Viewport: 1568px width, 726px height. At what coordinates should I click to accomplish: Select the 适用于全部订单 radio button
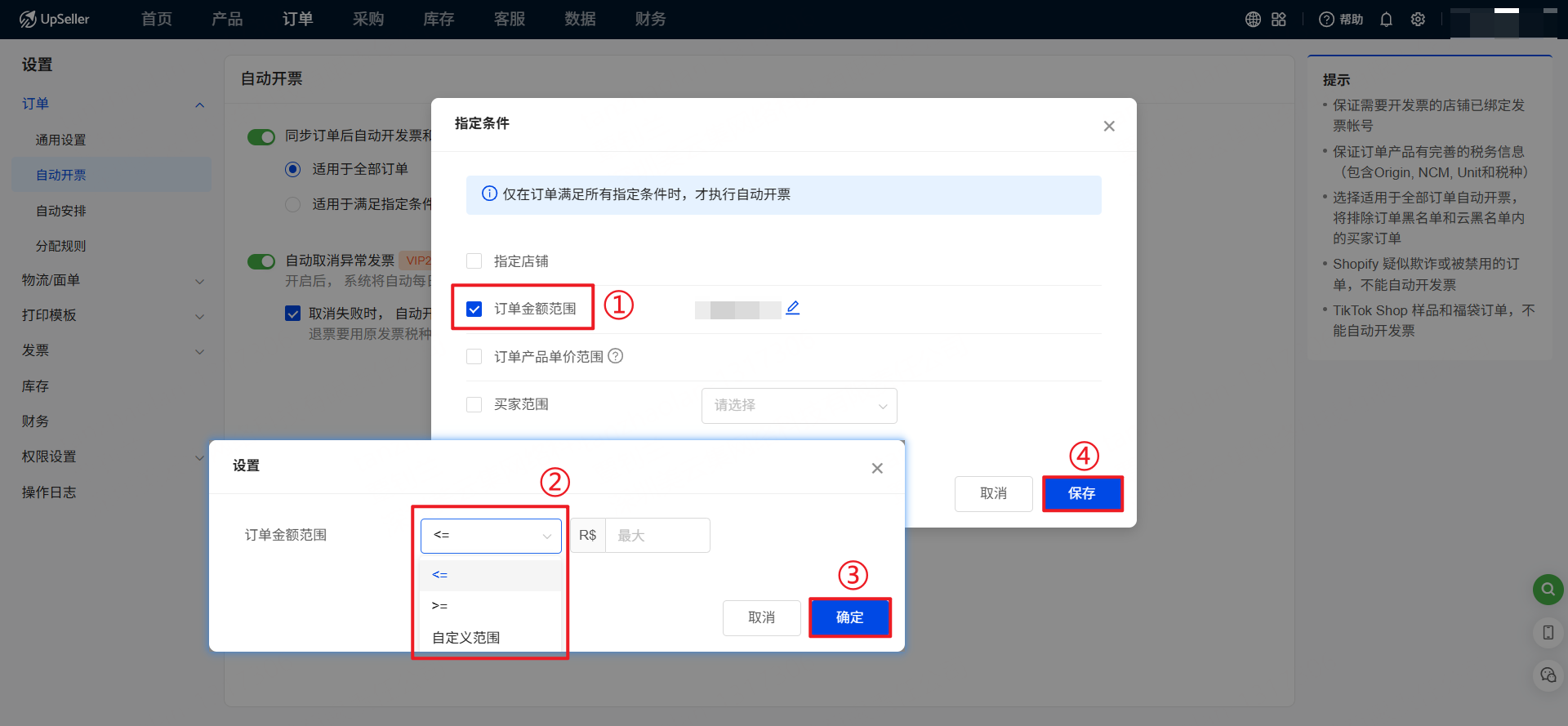click(293, 169)
